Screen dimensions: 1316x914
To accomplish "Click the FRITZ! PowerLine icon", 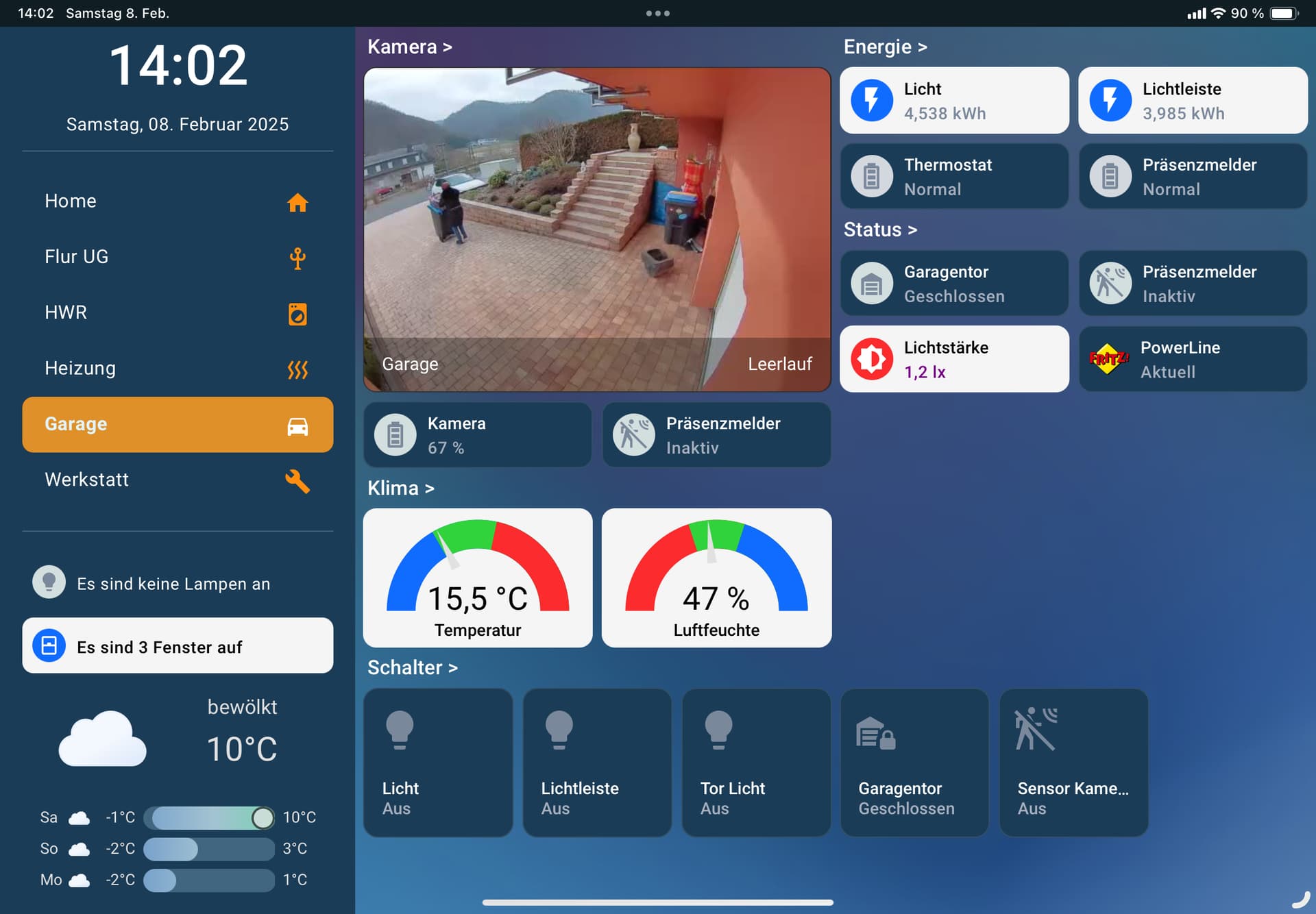I will [1109, 358].
